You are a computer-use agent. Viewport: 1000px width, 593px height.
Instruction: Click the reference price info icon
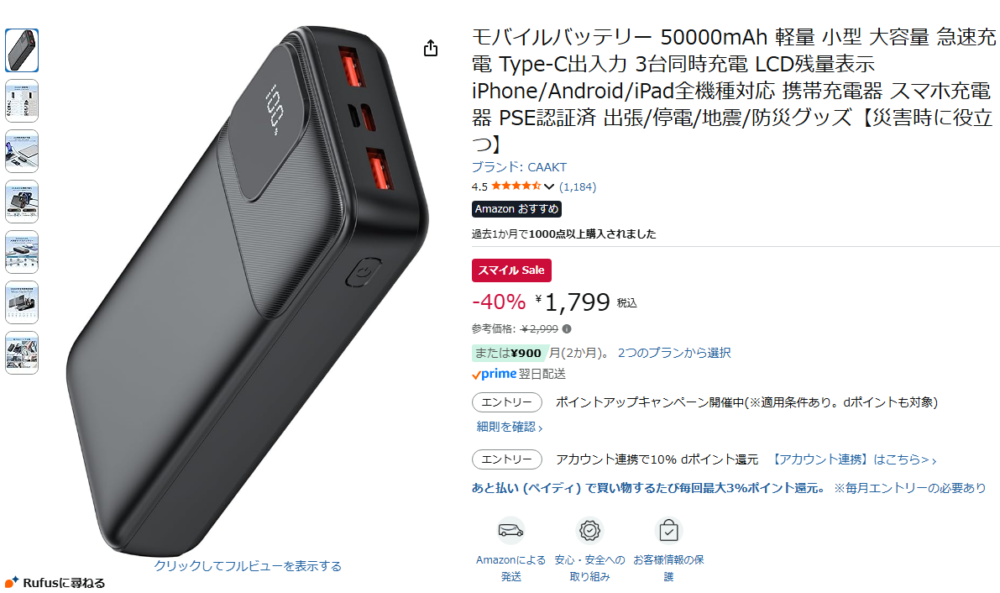[567, 329]
